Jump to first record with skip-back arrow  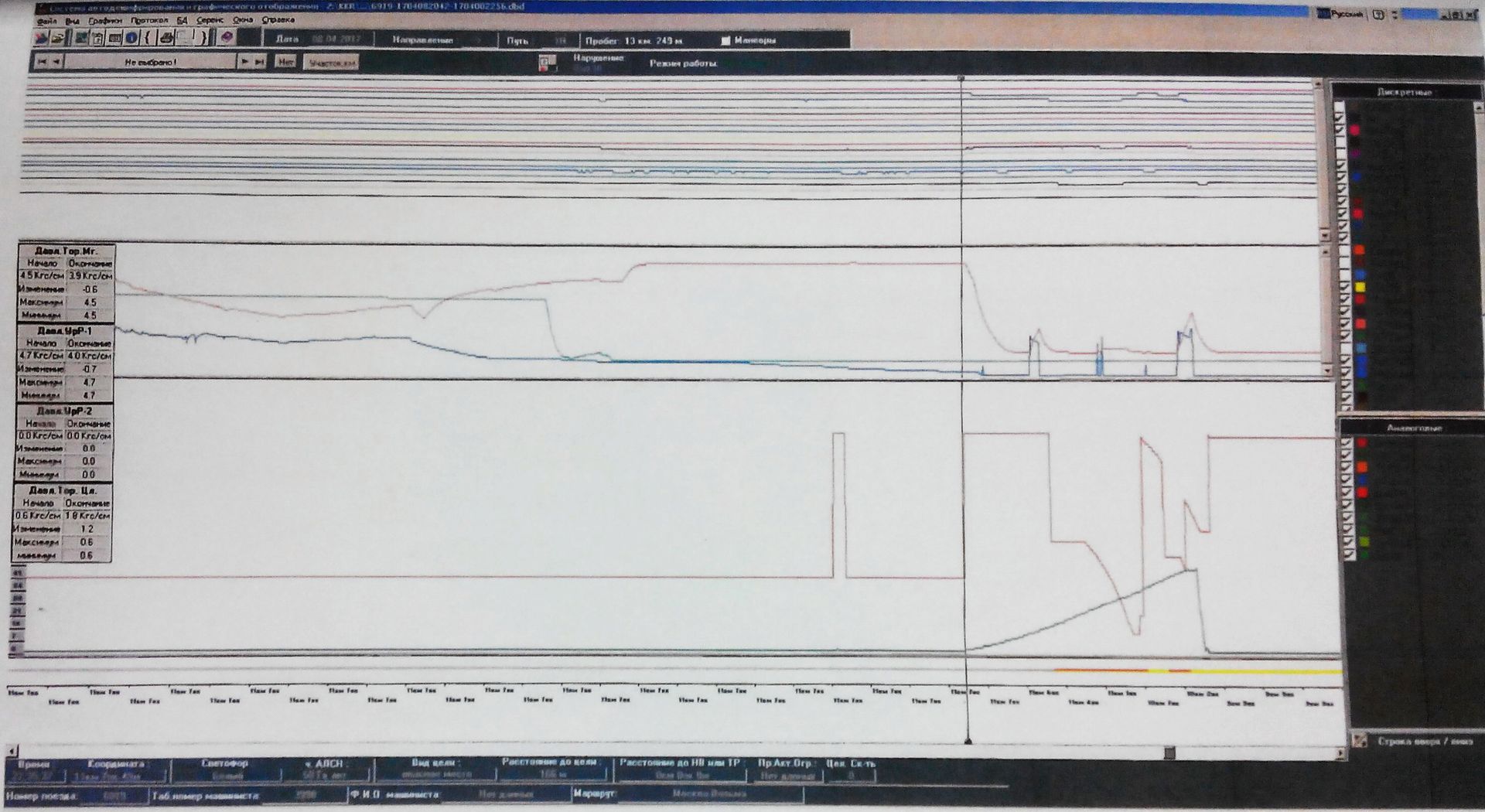[42, 62]
